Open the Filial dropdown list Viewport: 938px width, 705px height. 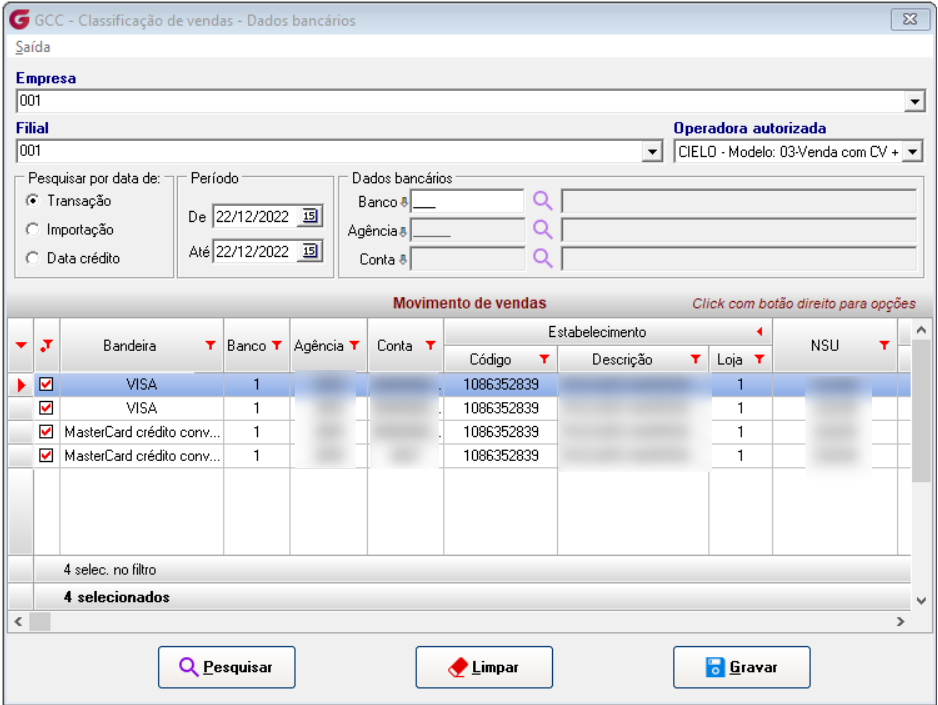coord(652,152)
